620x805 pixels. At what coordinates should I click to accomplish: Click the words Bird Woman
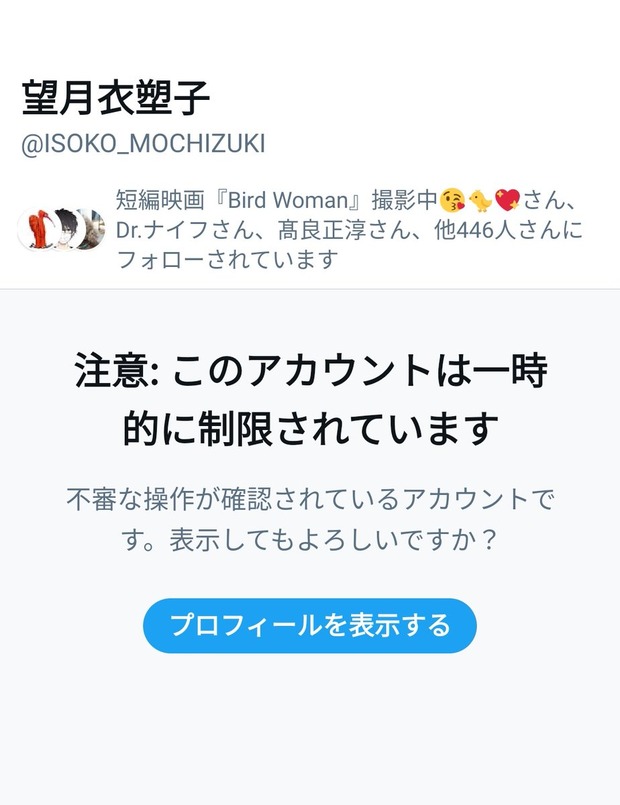[288, 200]
